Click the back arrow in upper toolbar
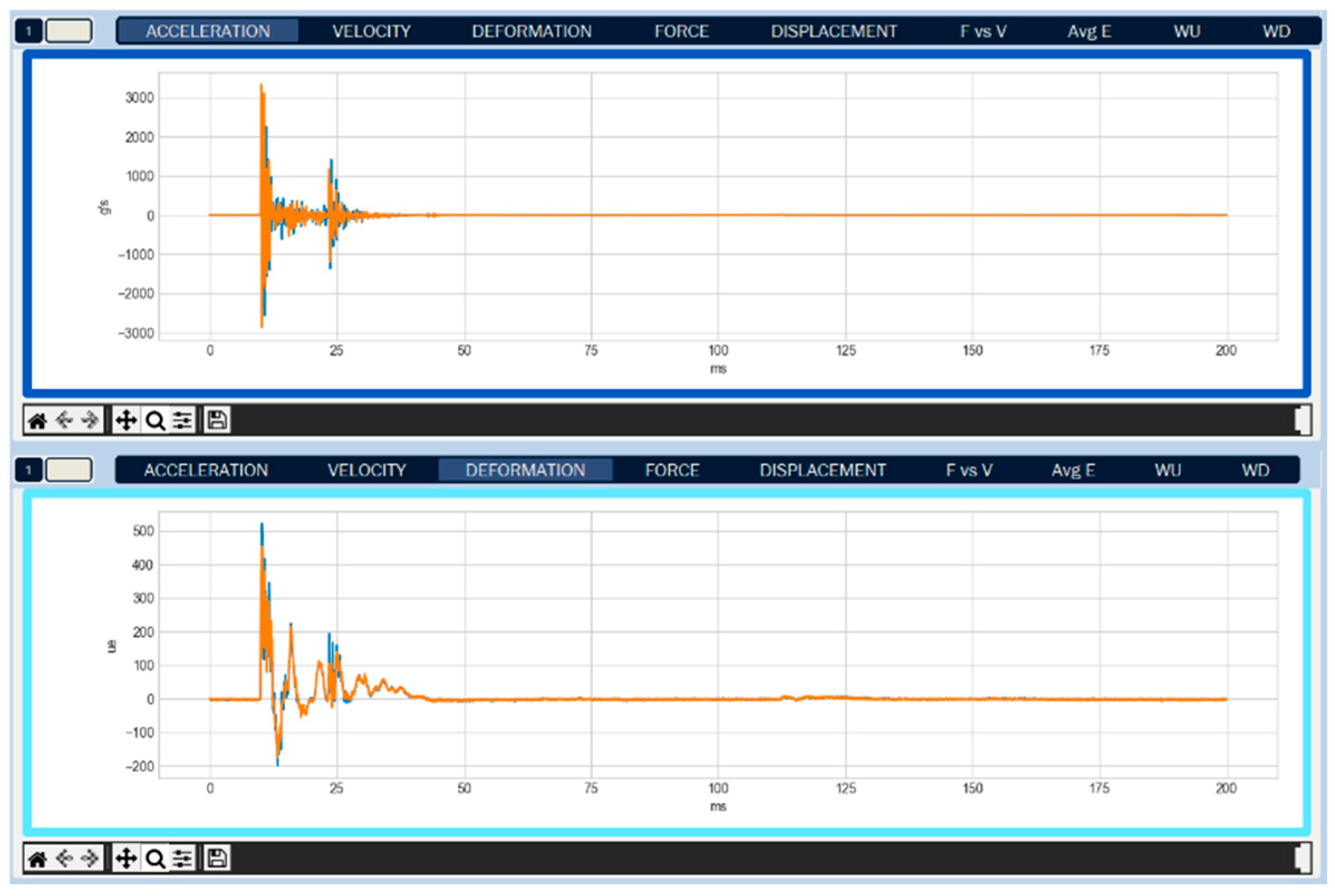The width and height of the screenshot is (1335, 896). click(x=64, y=421)
